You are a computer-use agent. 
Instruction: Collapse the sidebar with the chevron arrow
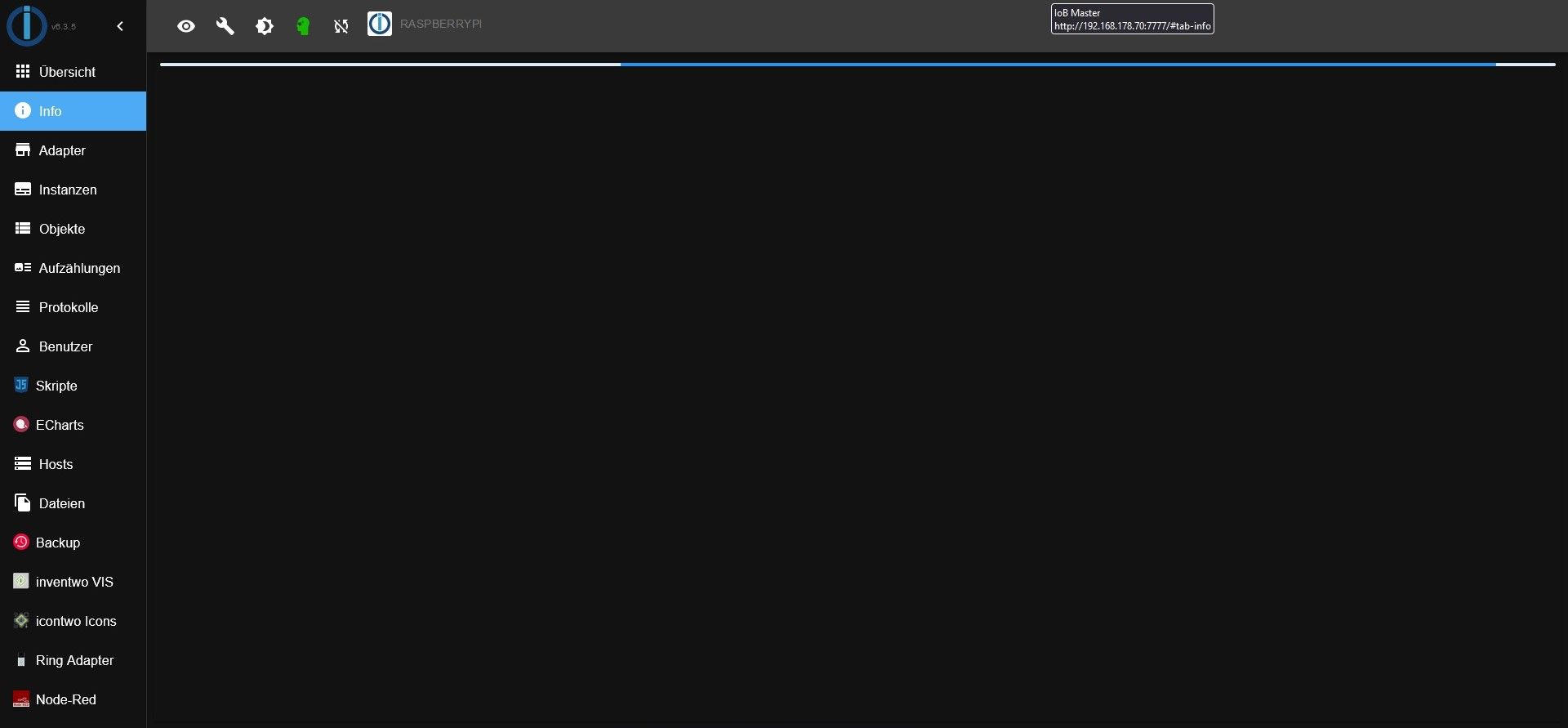(120, 26)
